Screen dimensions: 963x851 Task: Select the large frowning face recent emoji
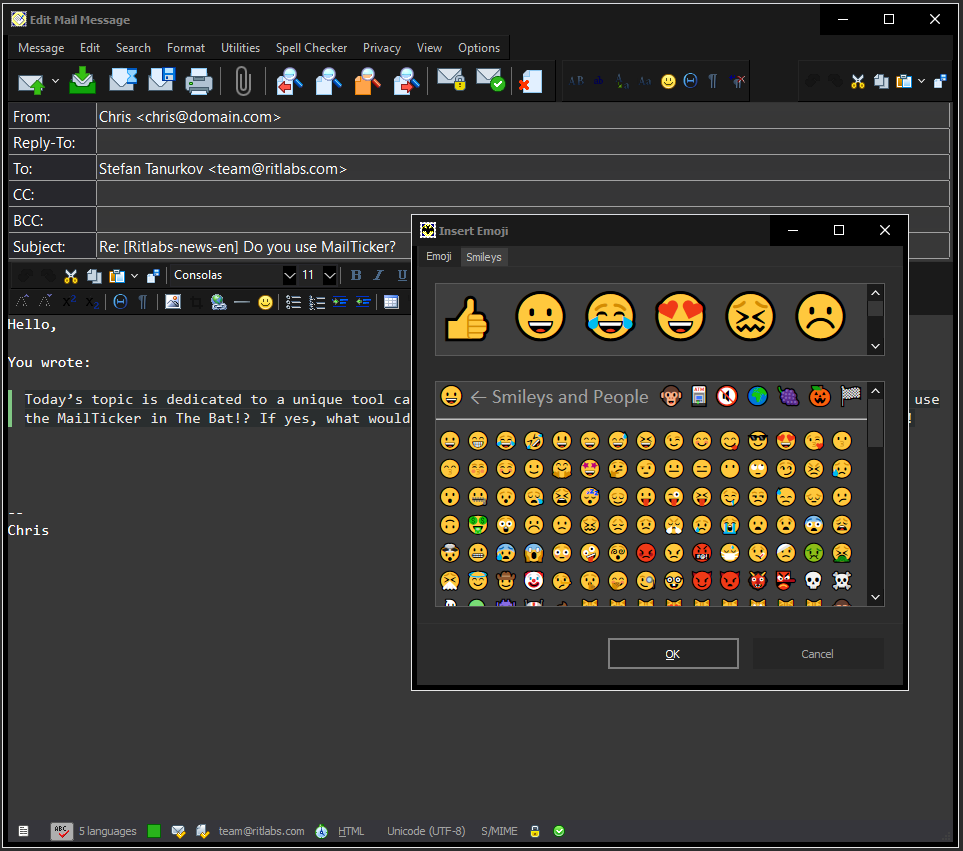[x=820, y=316]
